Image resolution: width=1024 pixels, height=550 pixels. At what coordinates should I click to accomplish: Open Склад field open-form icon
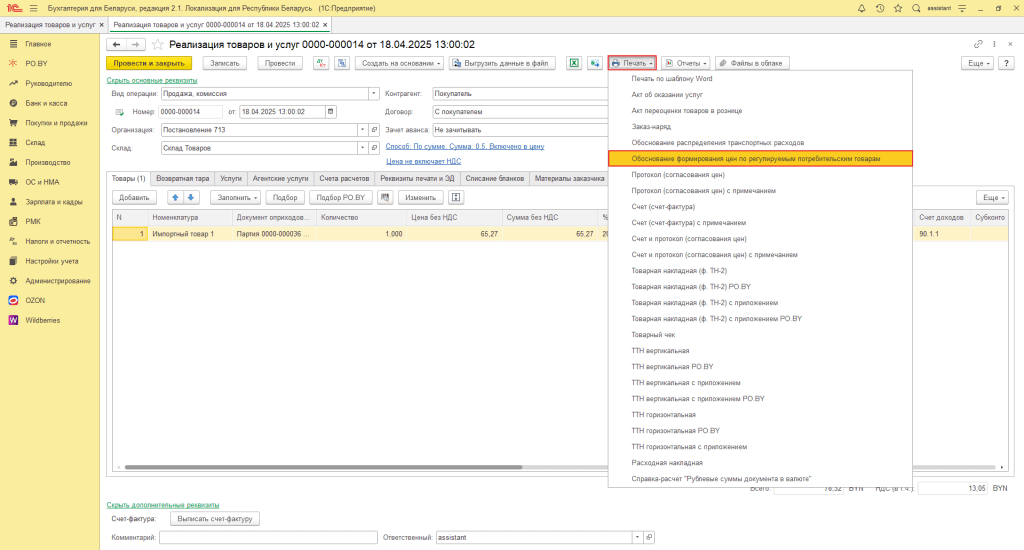pos(374,148)
